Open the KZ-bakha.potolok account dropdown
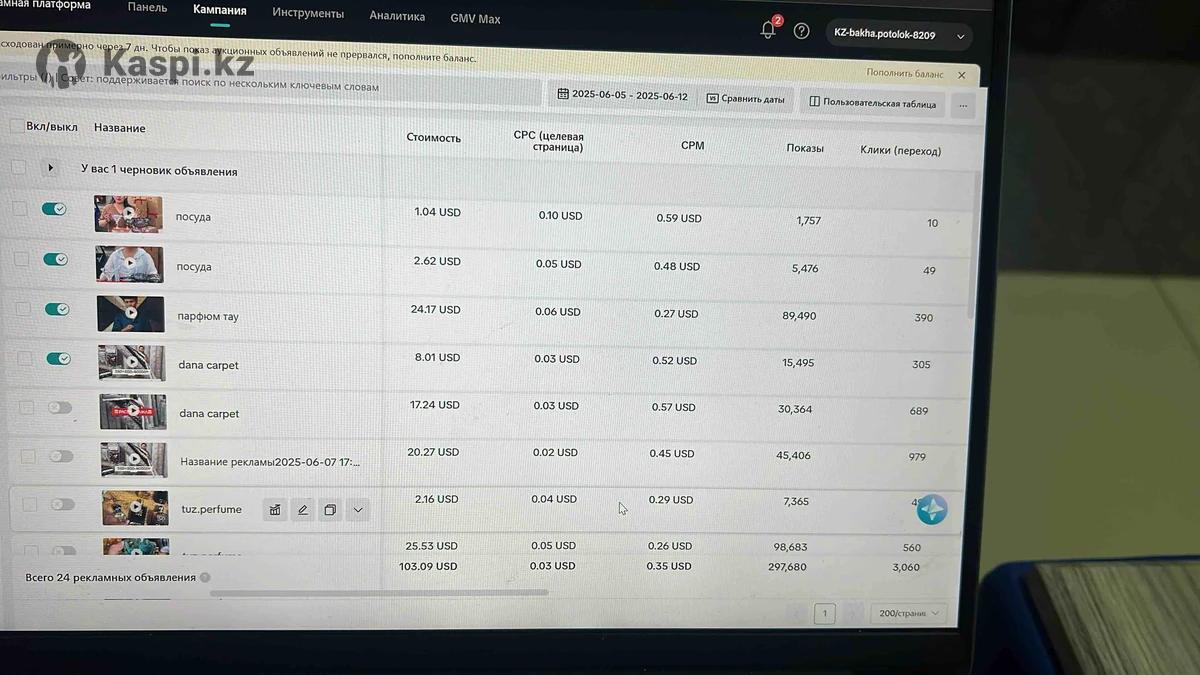Screen dimensions: 1200x675 [898, 35]
